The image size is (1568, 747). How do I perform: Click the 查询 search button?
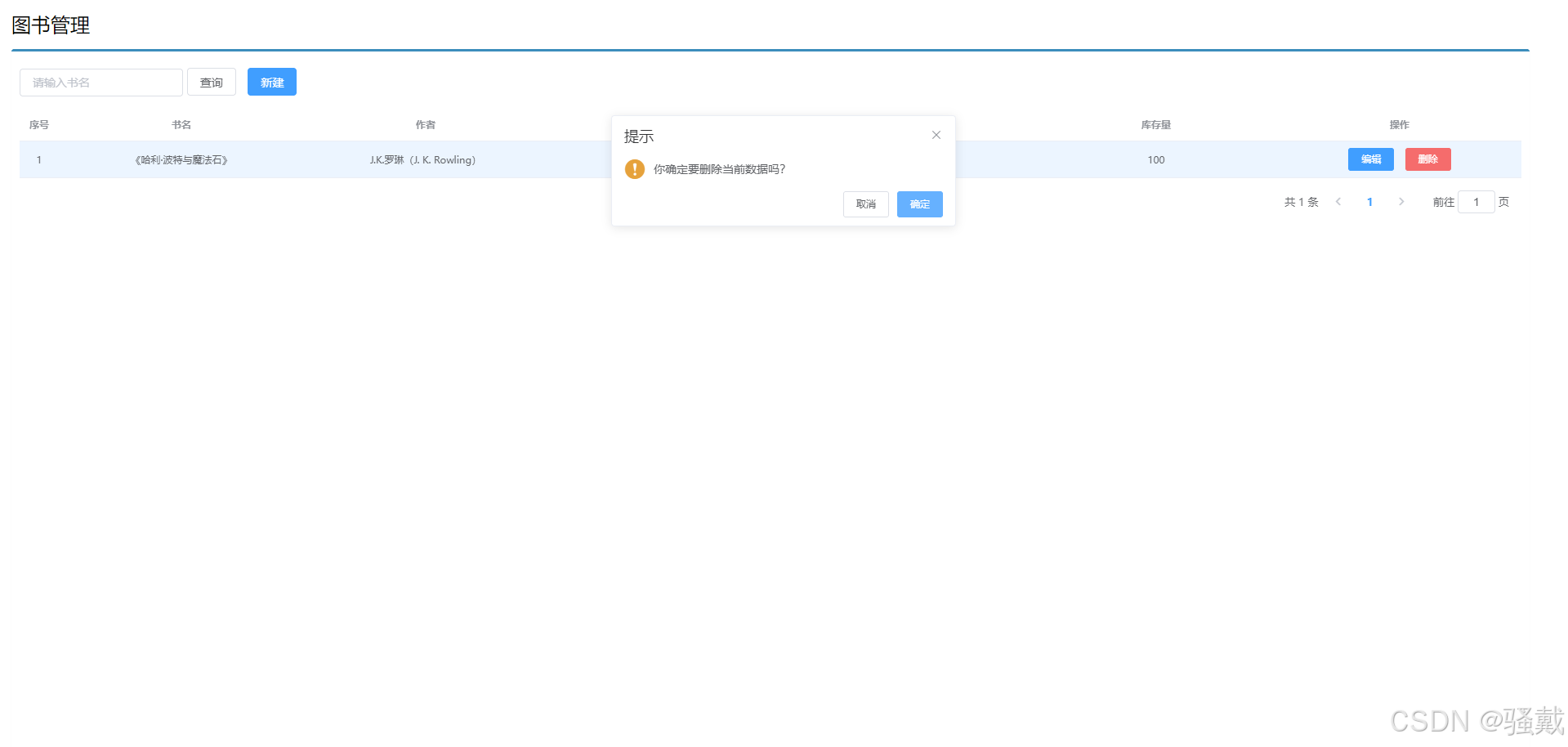[x=211, y=82]
